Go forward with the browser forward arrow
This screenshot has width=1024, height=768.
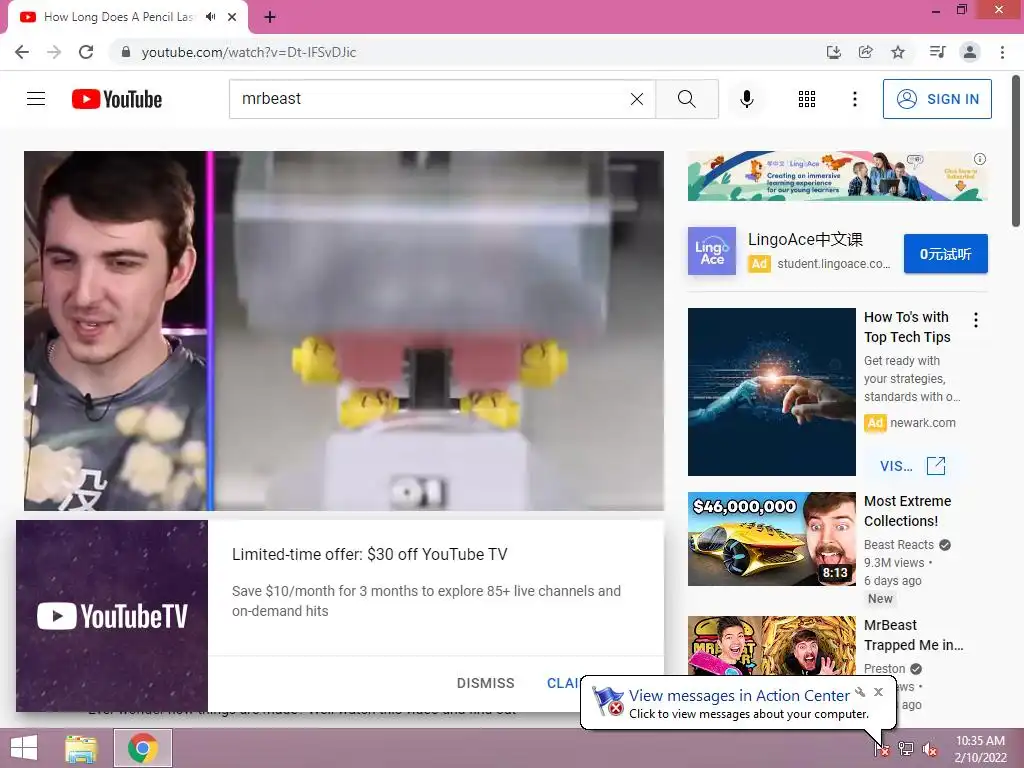pyautogui.click(x=54, y=52)
